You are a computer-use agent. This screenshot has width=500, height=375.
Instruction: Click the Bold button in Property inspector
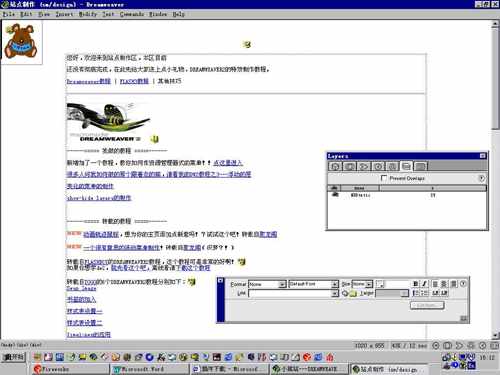tap(415, 284)
